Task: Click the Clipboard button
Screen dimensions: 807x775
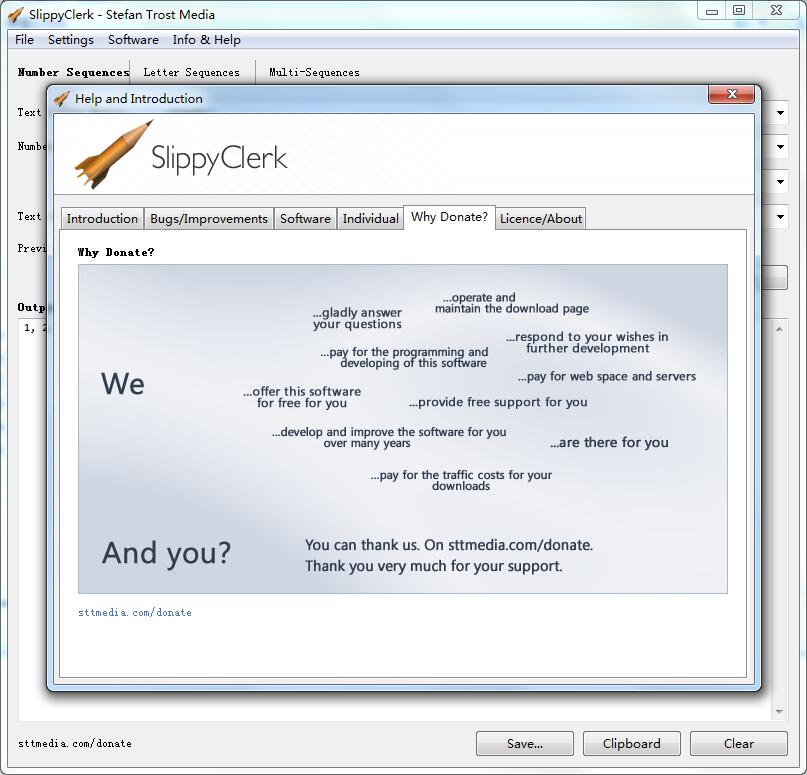Action: click(631, 744)
